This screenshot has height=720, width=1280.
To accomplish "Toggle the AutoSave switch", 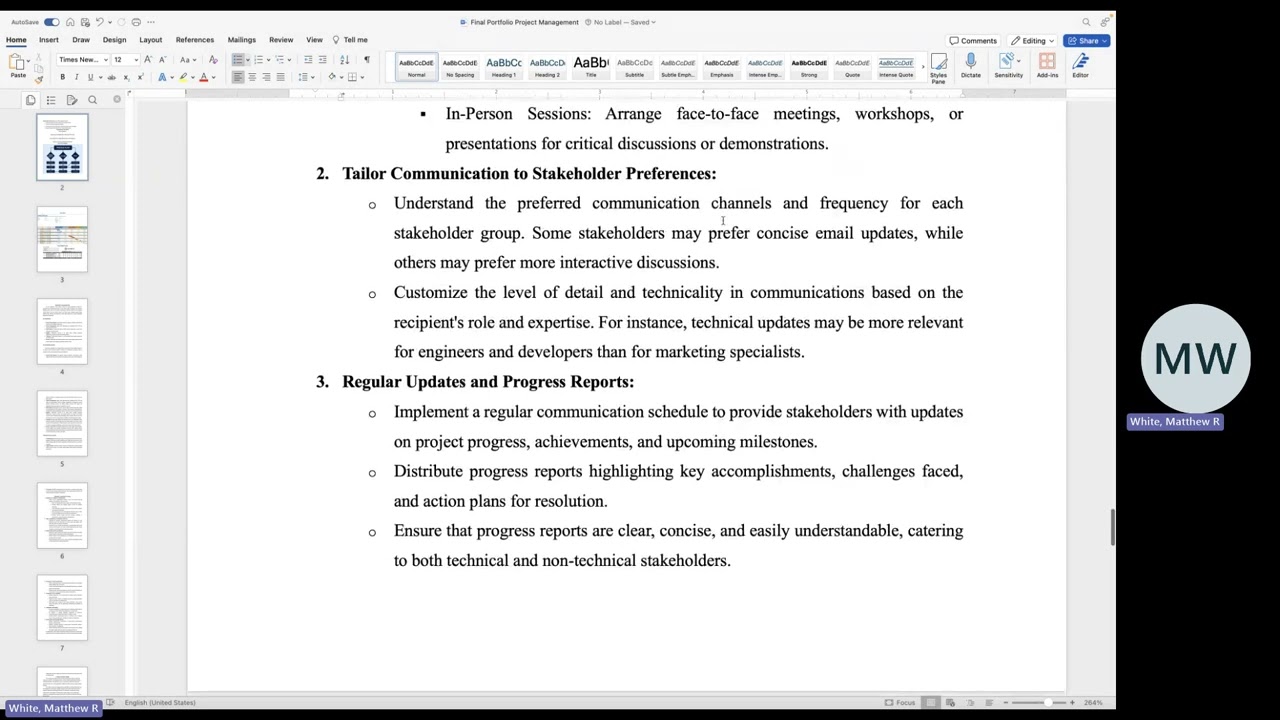I will (x=51, y=22).
